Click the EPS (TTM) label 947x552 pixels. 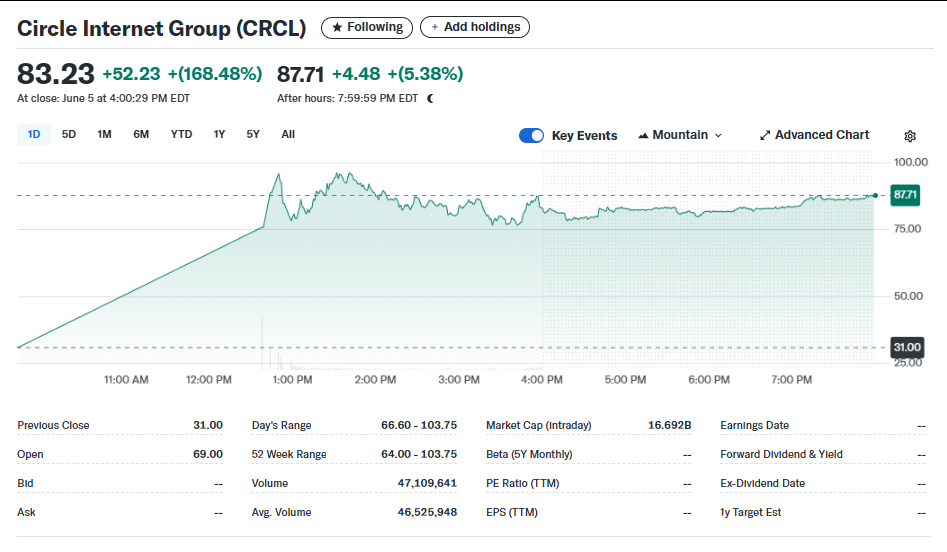tap(512, 512)
